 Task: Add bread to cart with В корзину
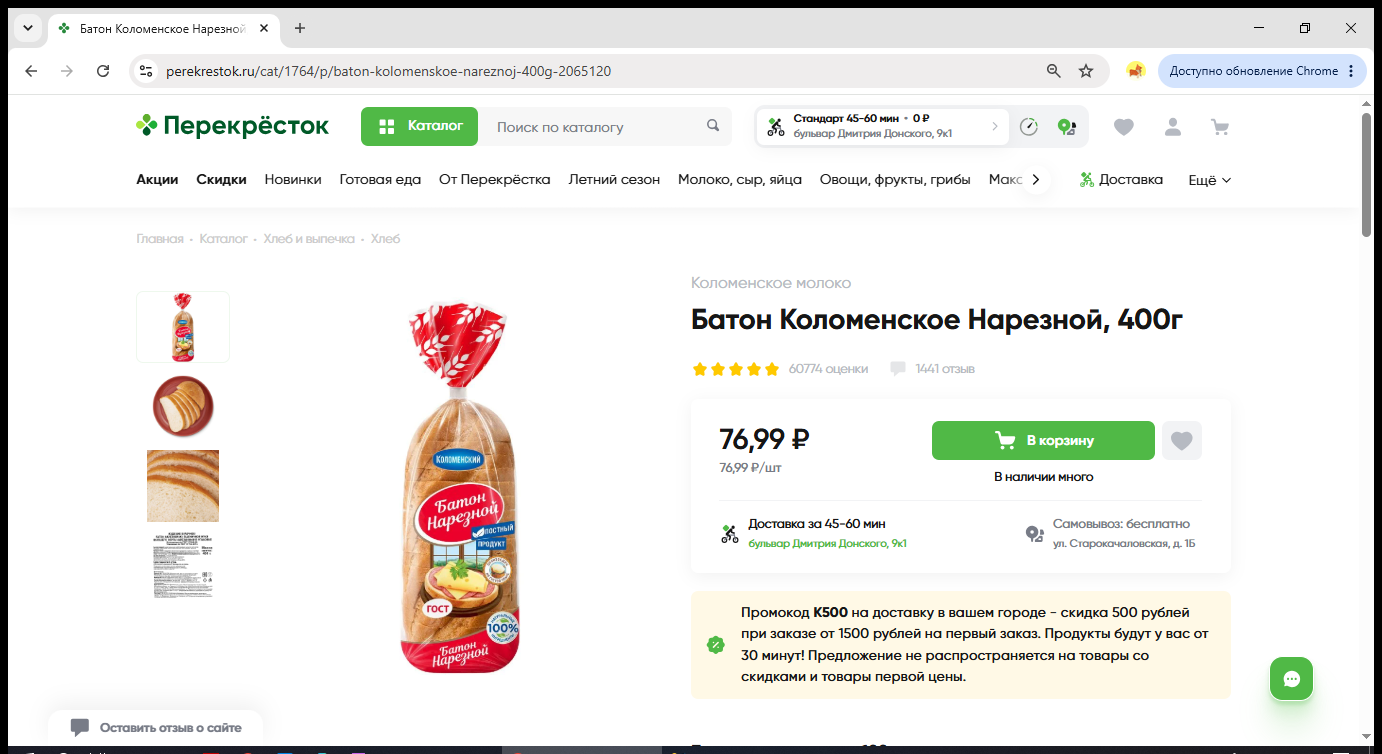click(x=1043, y=440)
